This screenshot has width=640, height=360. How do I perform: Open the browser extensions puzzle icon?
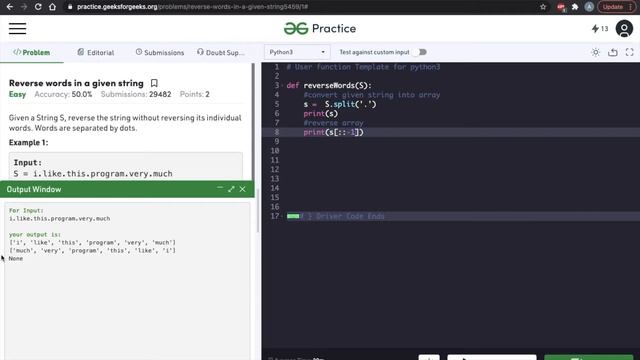(575, 7)
